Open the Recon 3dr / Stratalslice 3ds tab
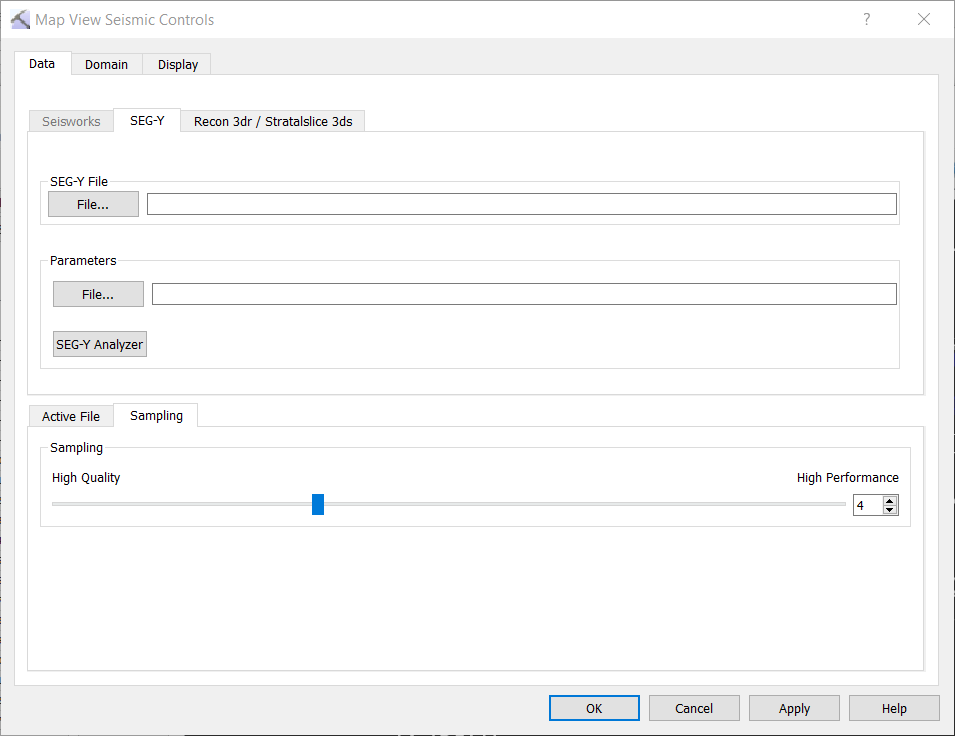The width and height of the screenshot is (955, 736). [273, 122]
